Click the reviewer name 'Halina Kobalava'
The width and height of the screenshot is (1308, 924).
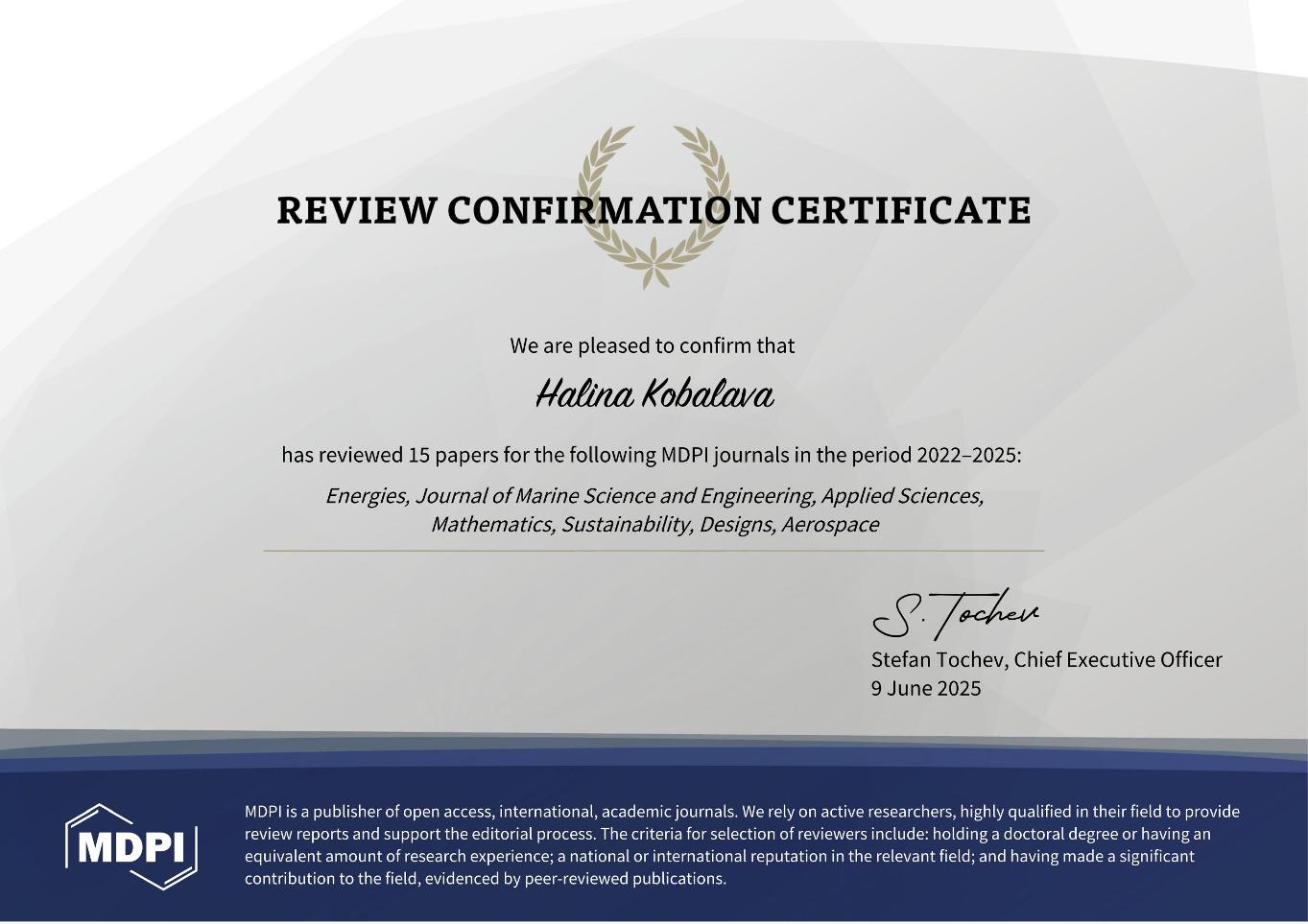654,394
